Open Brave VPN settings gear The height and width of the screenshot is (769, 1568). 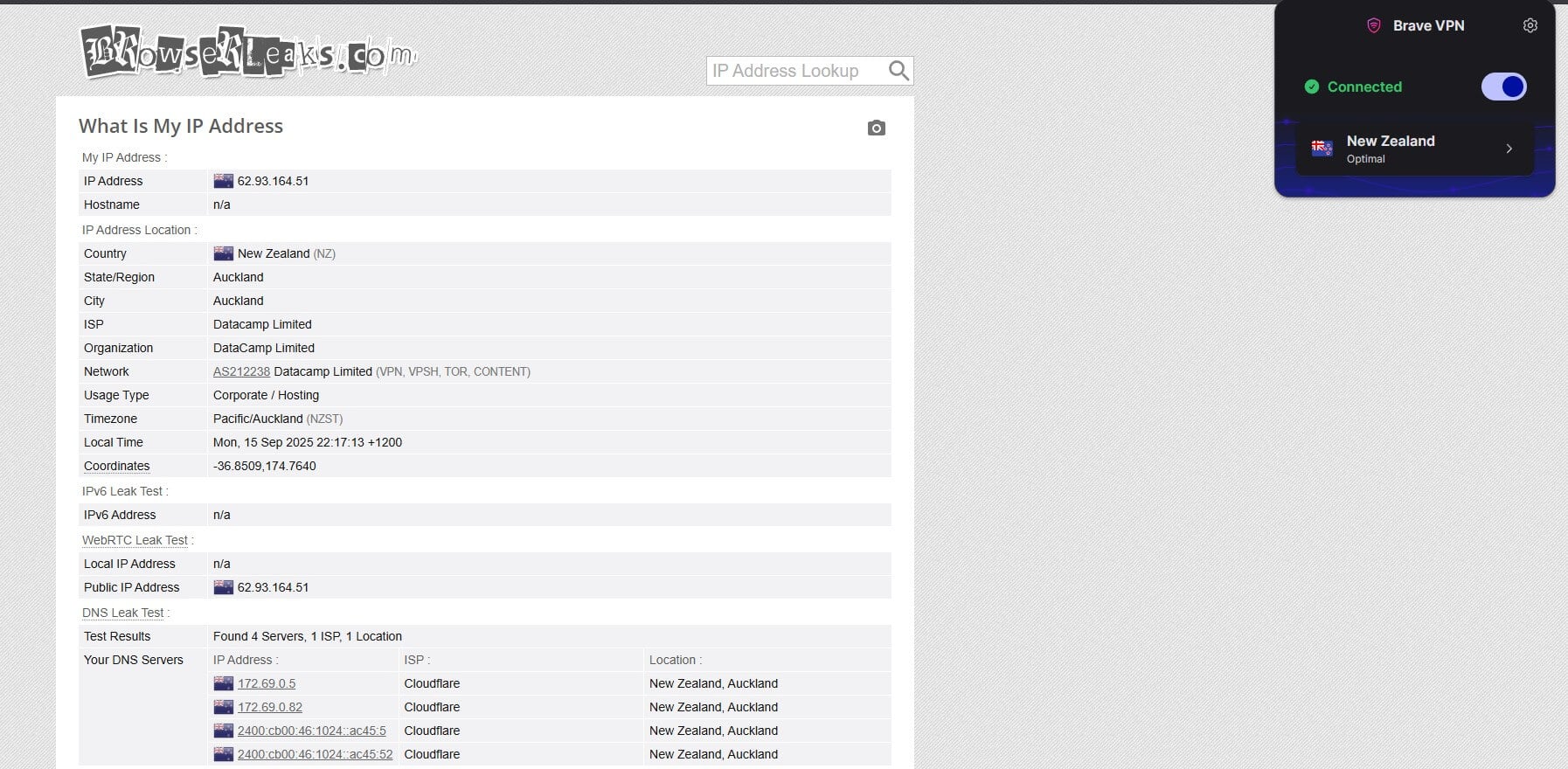1530,25
